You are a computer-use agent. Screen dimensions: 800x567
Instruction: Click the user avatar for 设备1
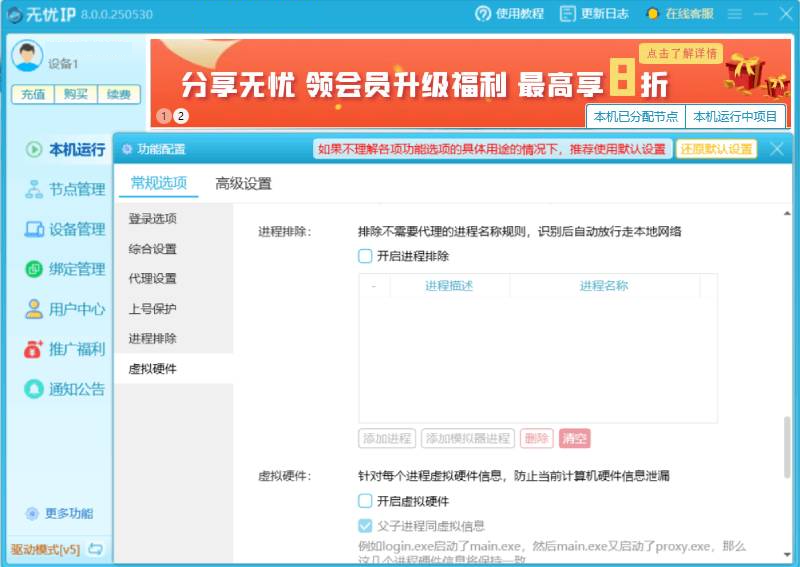pos(27,56)
